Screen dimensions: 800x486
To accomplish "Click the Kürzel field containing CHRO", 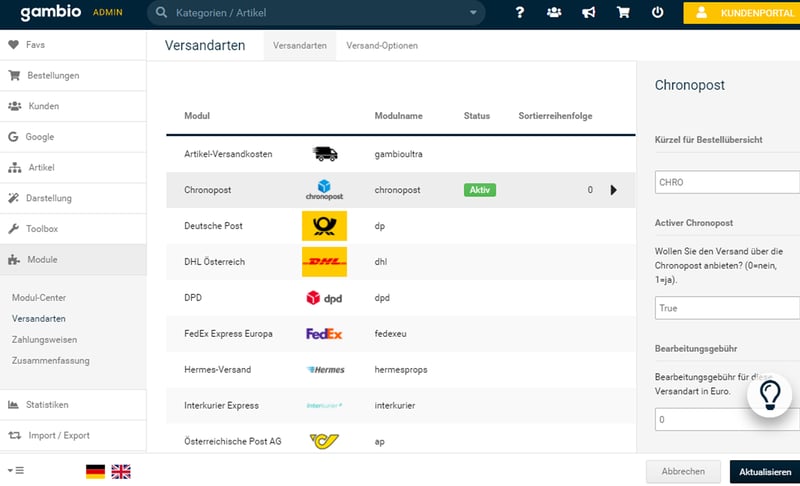I will coord(726,182).
